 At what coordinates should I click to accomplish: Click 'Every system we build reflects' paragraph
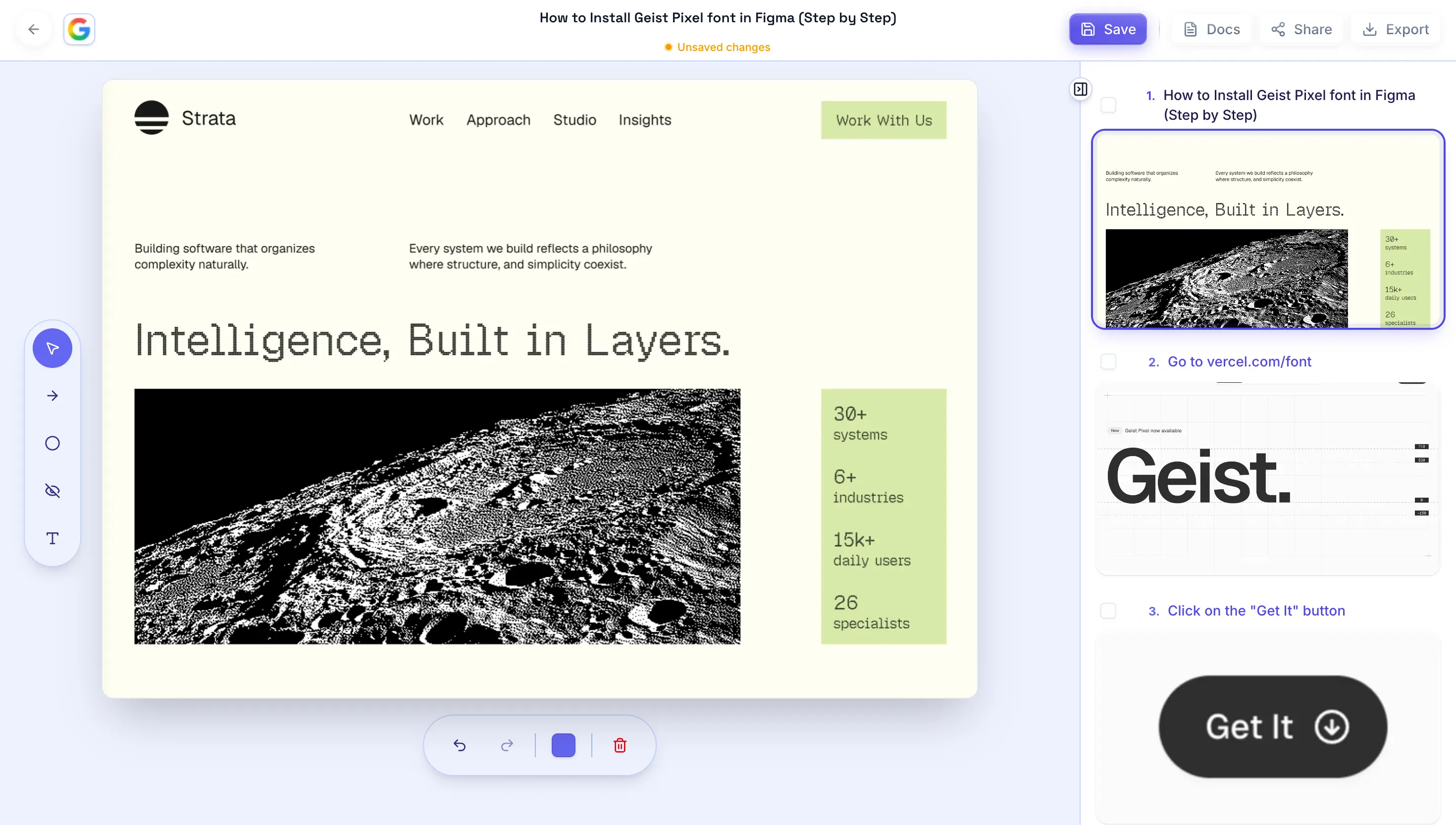tap(530, 256)
